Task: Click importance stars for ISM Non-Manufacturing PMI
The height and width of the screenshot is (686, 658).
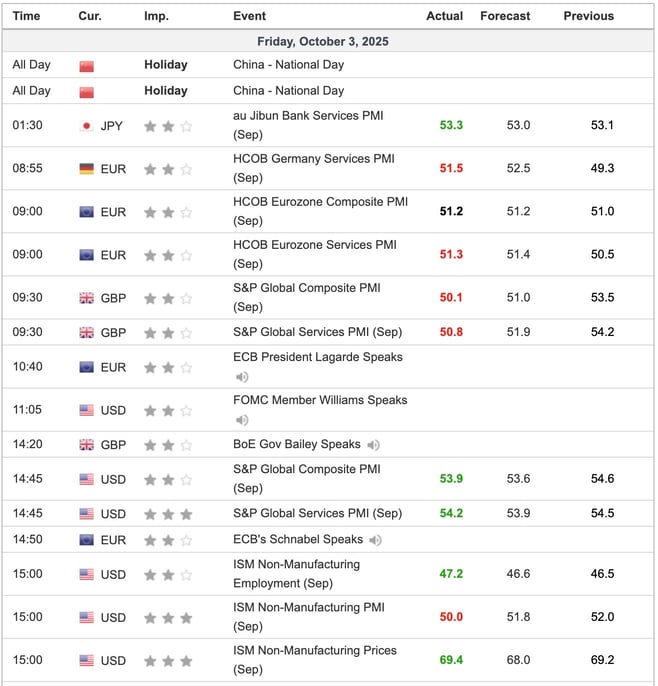Action: pyautogui.click(x=167, y=618)
